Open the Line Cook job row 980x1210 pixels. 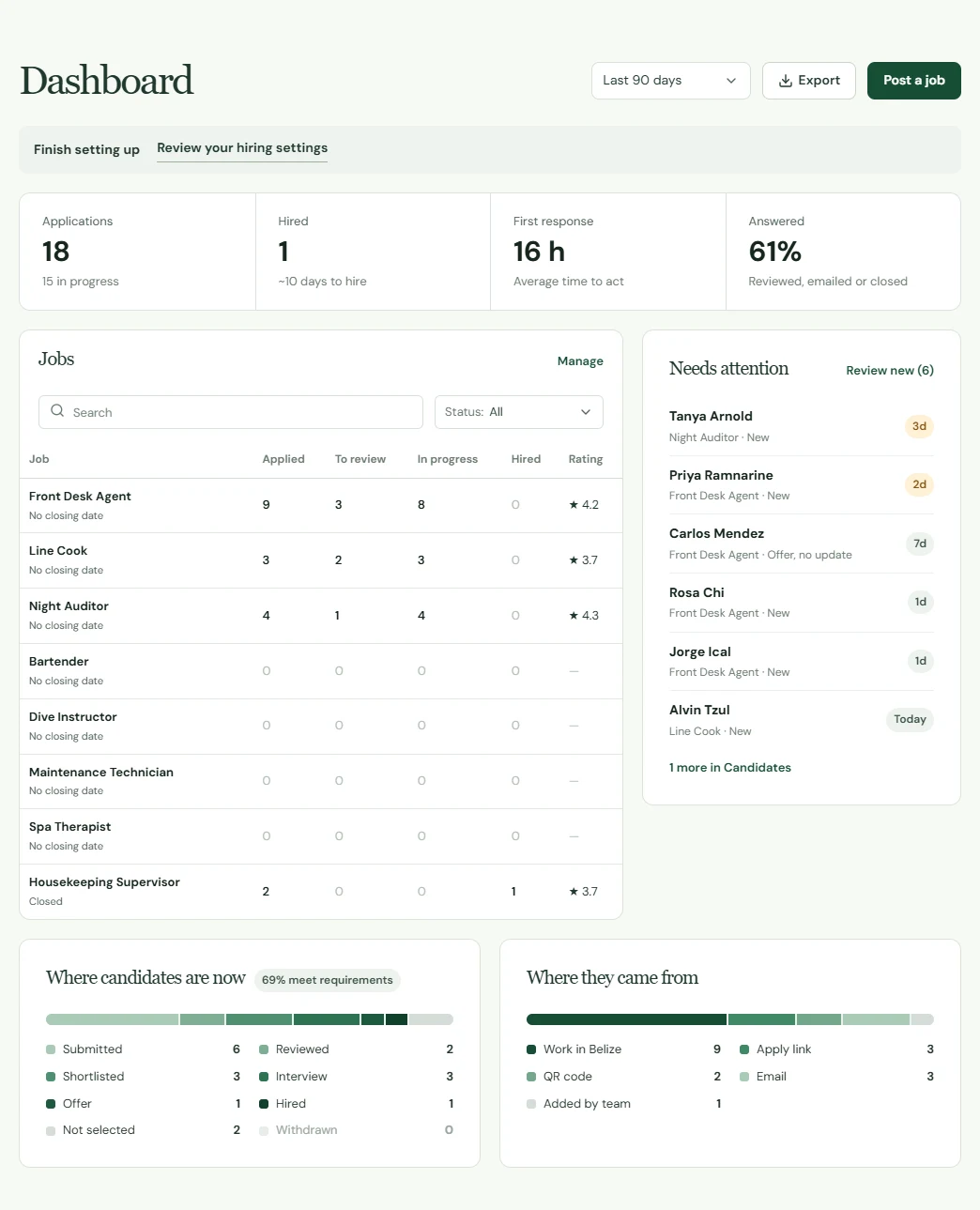[321, 560]
